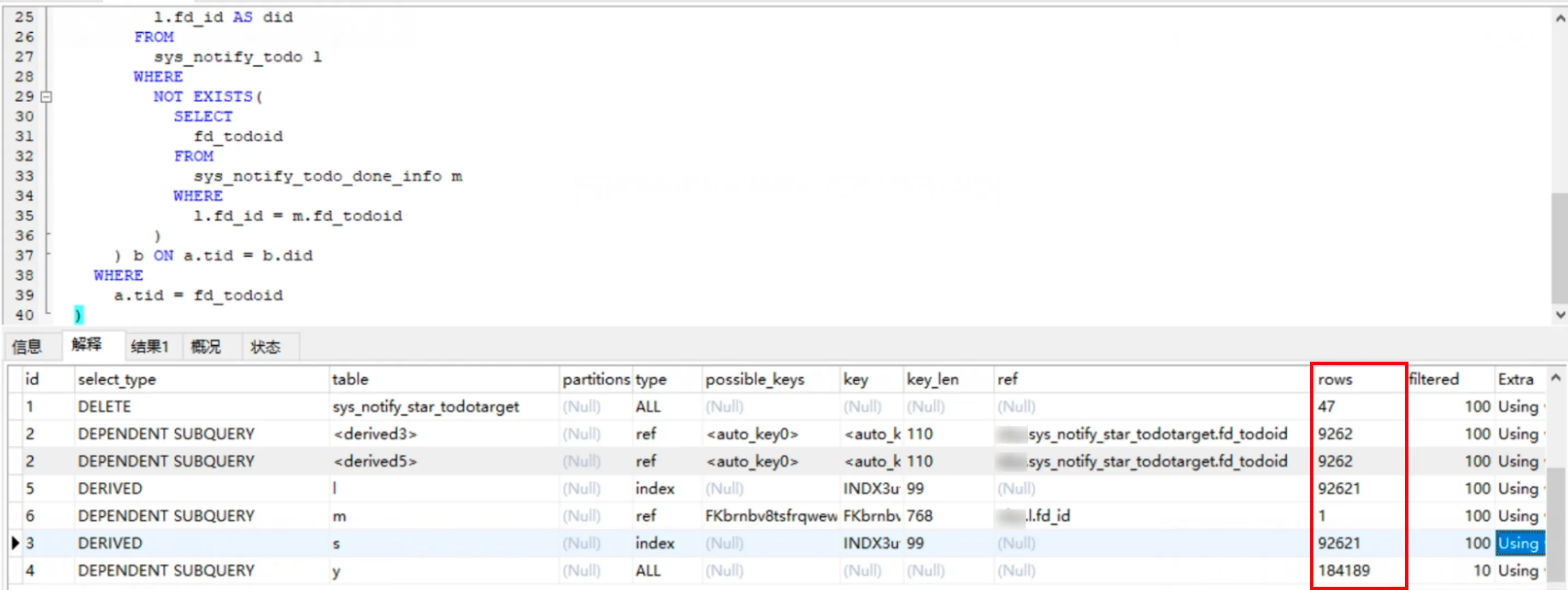Image resolution: width=1568 pixels, height=590 pixels.
Task: Select the current row indicator arrow
Action: point(15,543)
